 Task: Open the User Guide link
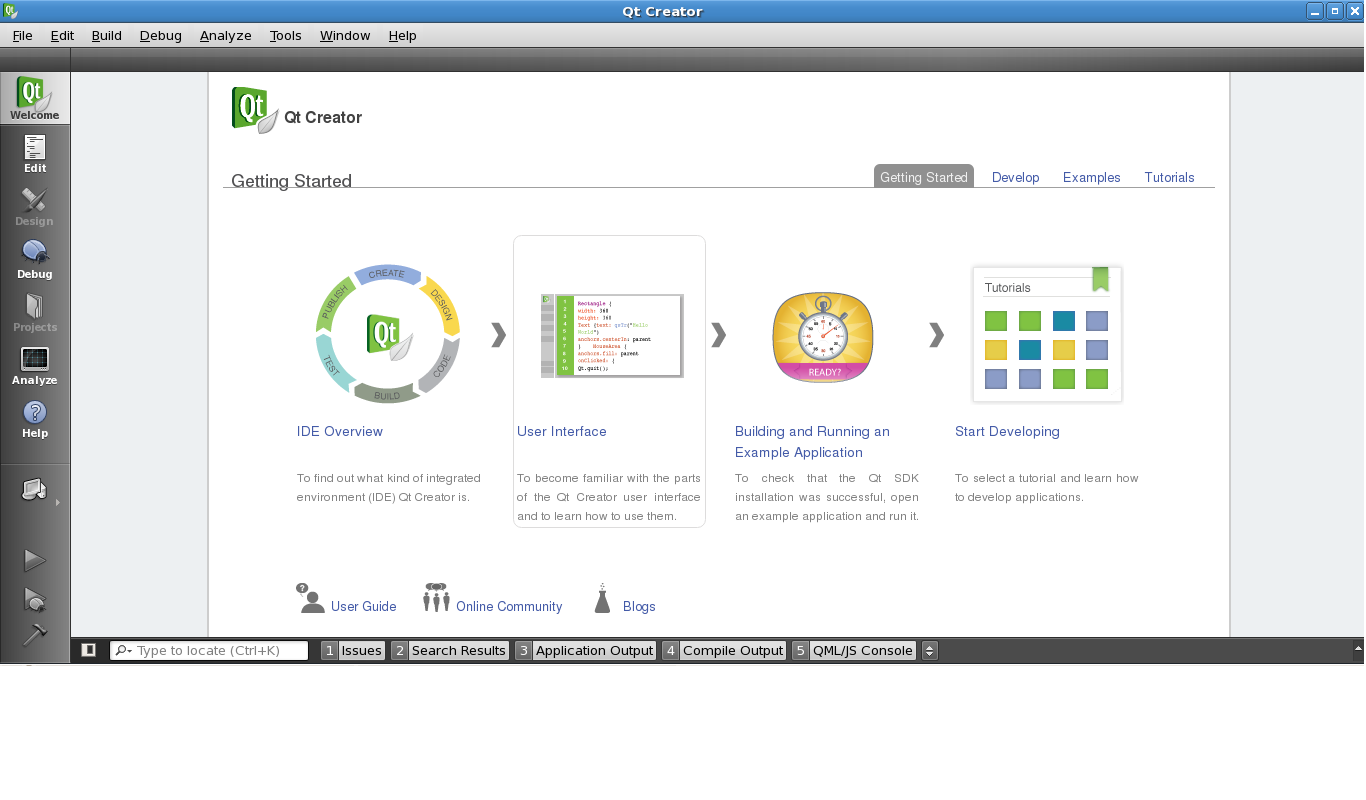[364, 606]
